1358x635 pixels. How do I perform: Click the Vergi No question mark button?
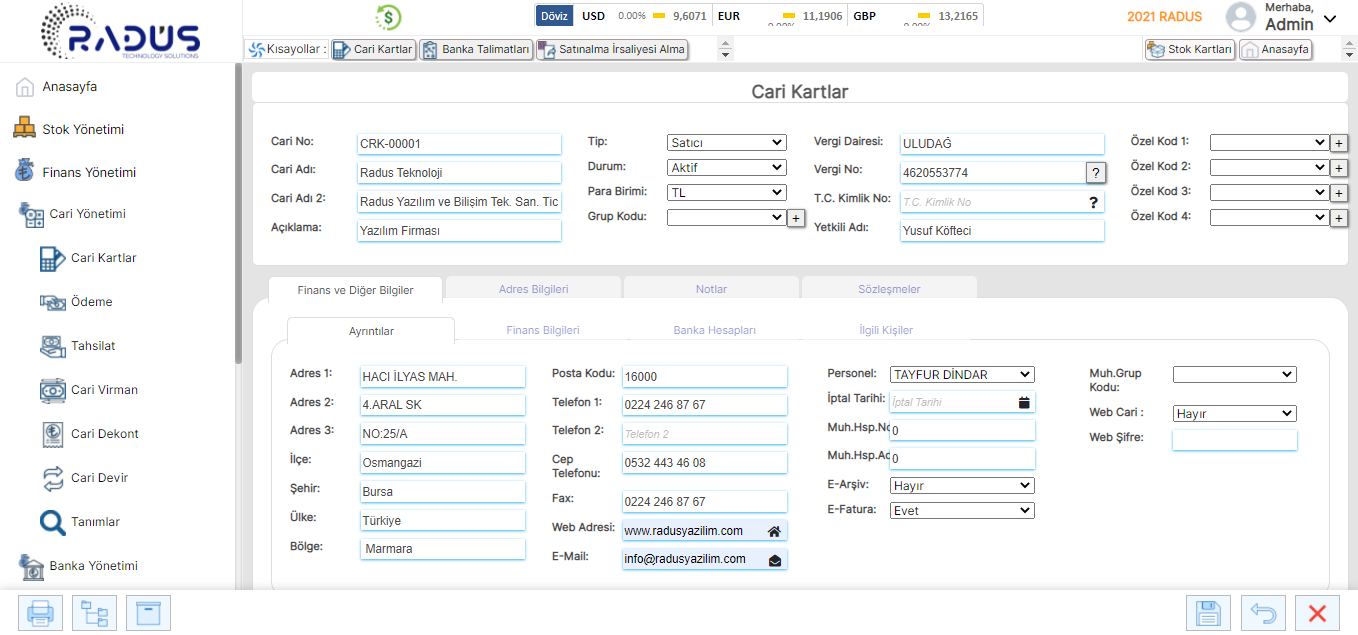(1096, 173)
